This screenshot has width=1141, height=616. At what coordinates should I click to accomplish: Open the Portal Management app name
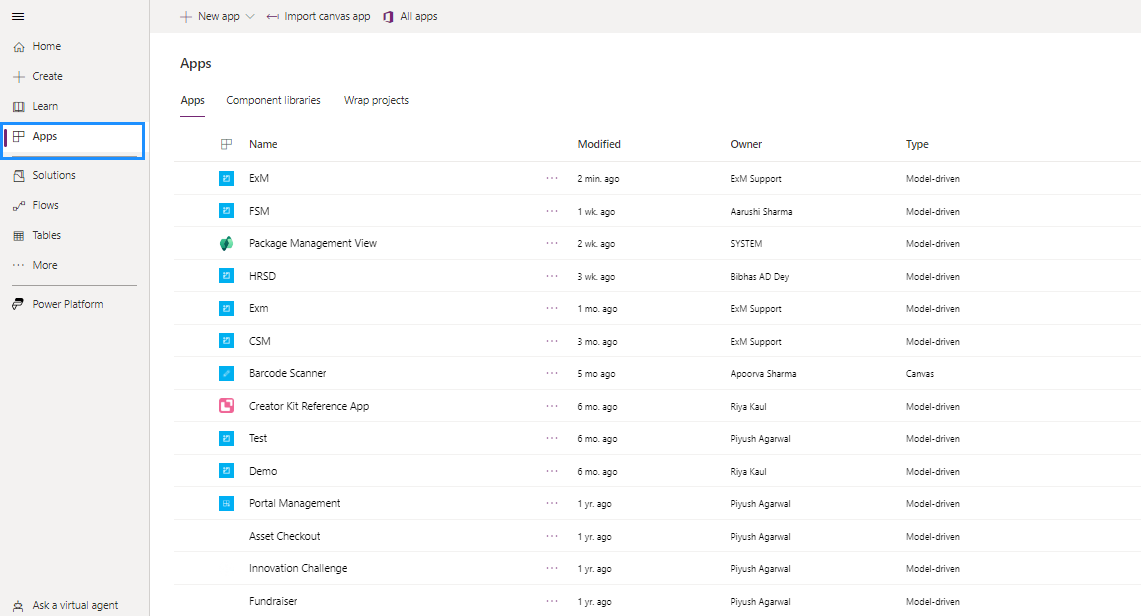pyautogui.click(x=294, y=503)
